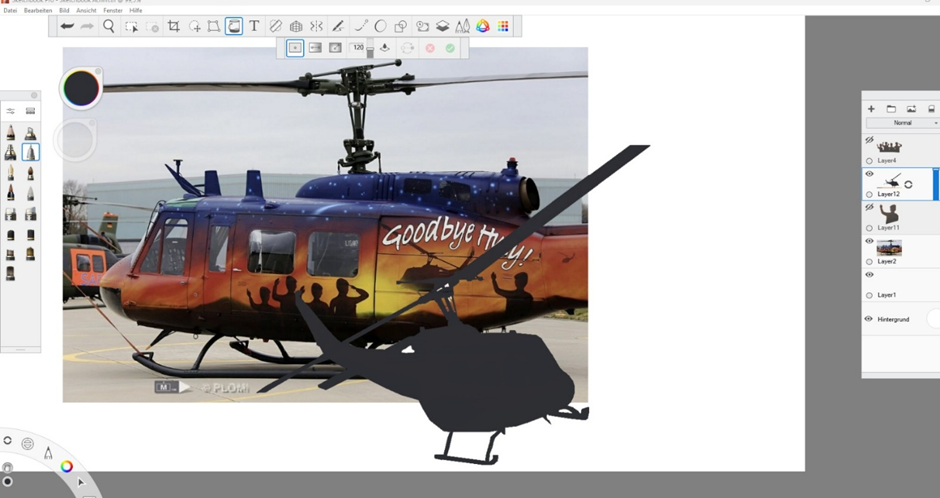The height and width of the screenshot is (498, 940).
Task: Open the Draw Shapes tool
Action: pyautogui.click(x=400, y=26)
